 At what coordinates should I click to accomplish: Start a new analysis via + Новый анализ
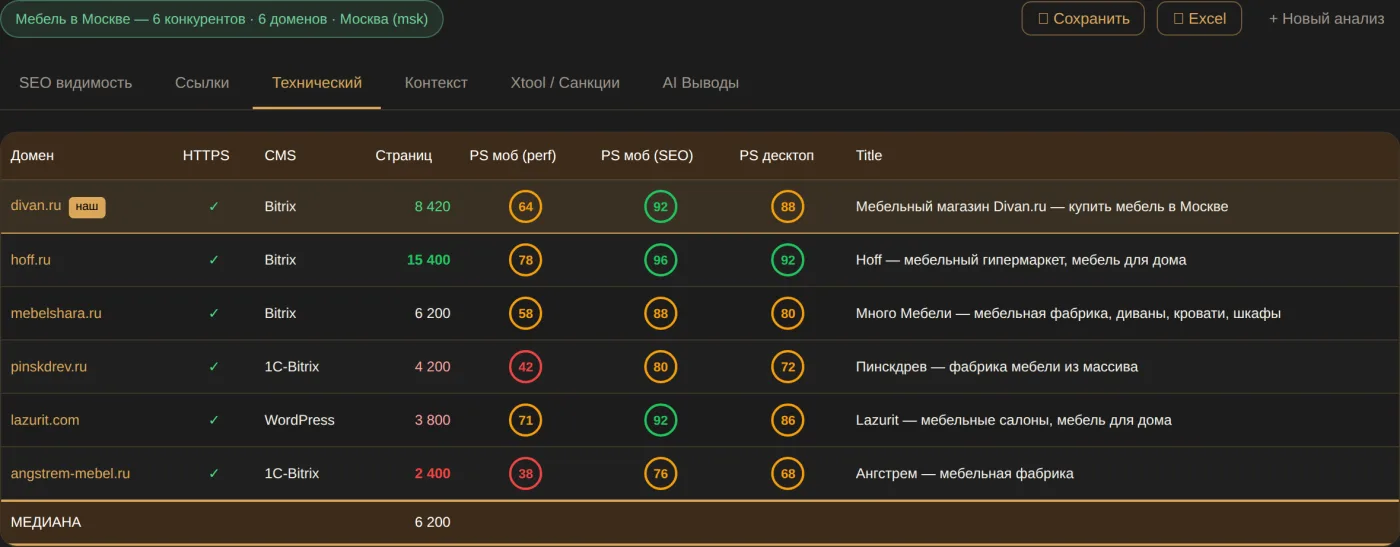[x=1326, y=19]
